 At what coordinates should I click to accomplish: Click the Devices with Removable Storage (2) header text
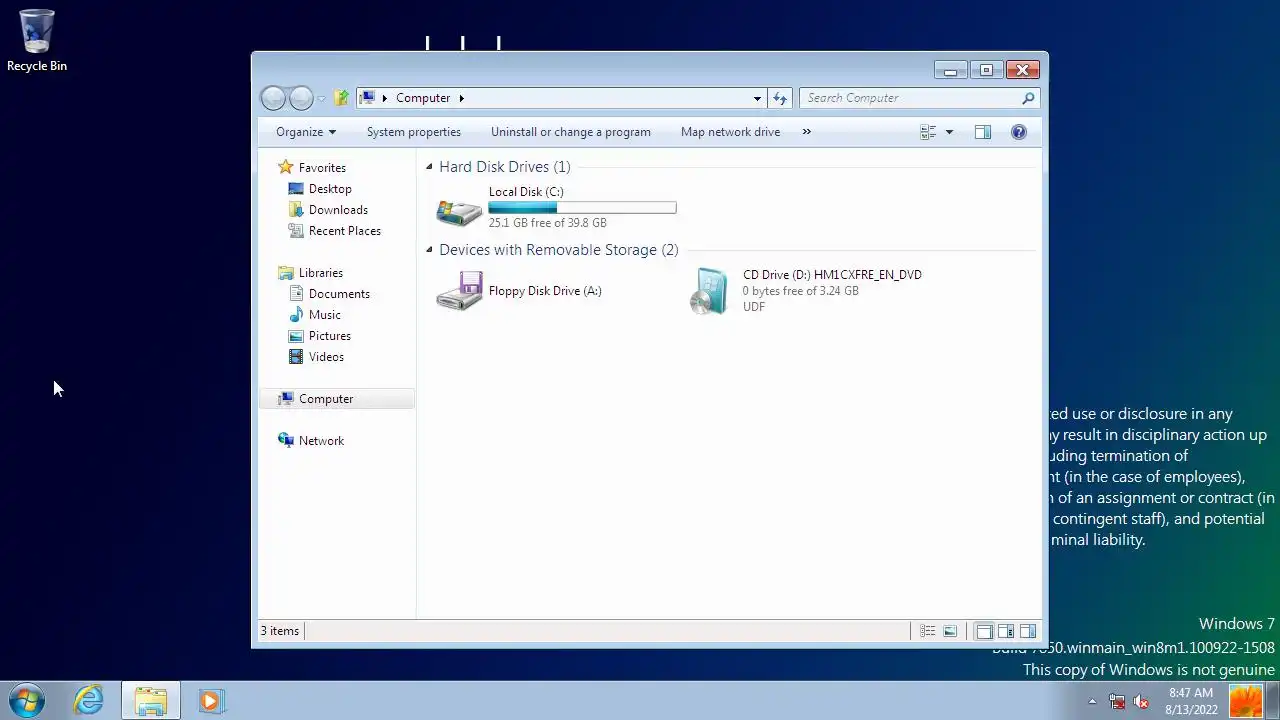pos(558,250)
